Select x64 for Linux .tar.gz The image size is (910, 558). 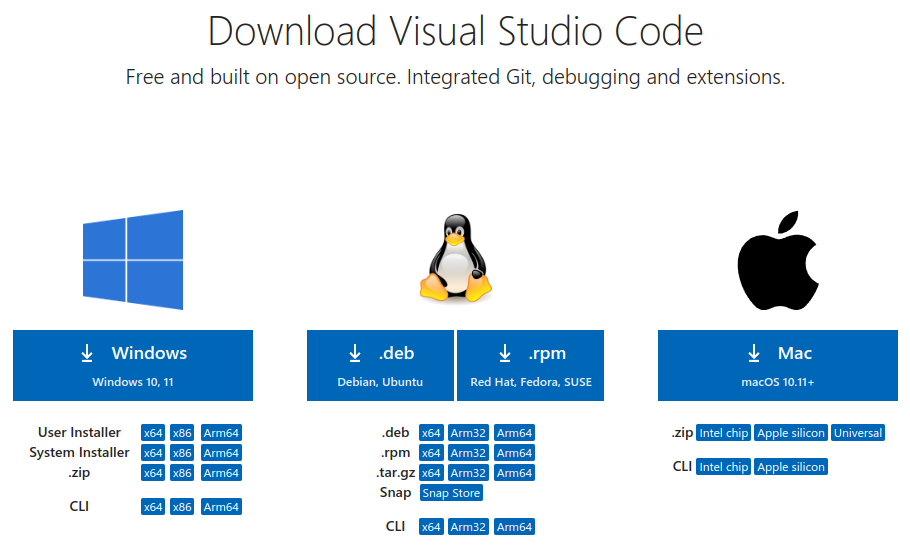click(431, 473)
